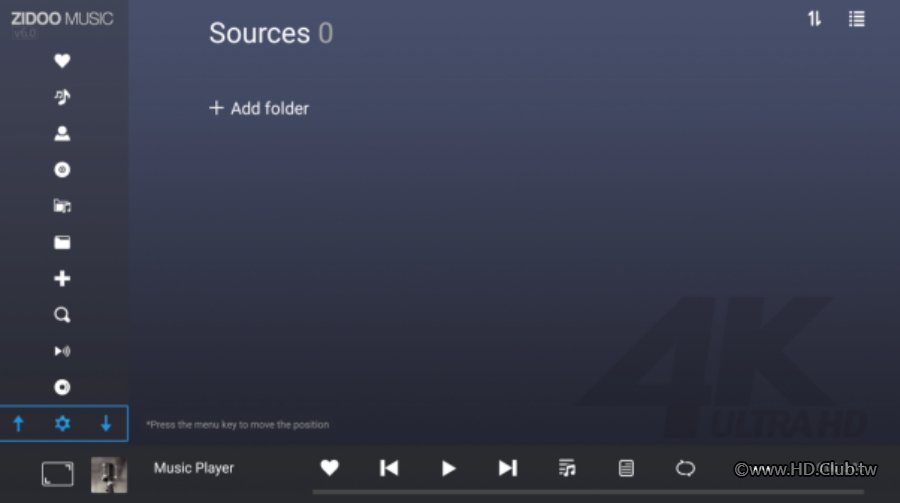This screenshot has height=503, width=900.
Task: Click the CD disc icon at the sidebar bottom
Action: 62,387
